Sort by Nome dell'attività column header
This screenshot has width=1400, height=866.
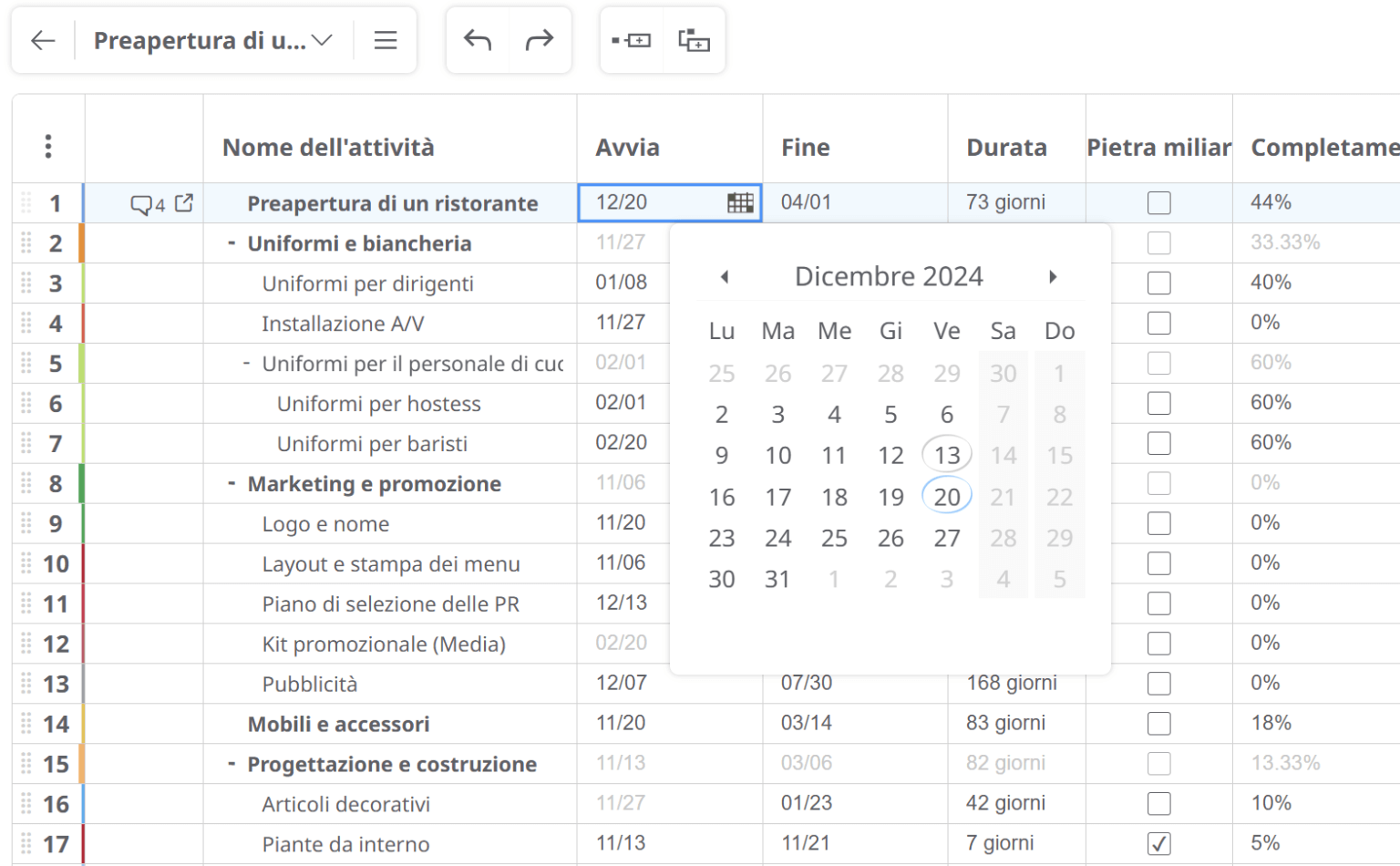click(328, 147)
